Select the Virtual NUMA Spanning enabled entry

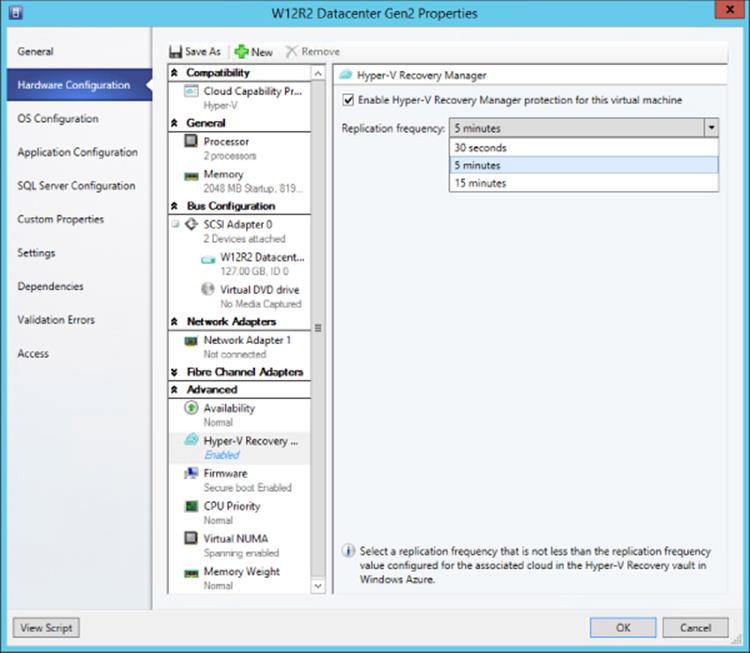point(239,545)
